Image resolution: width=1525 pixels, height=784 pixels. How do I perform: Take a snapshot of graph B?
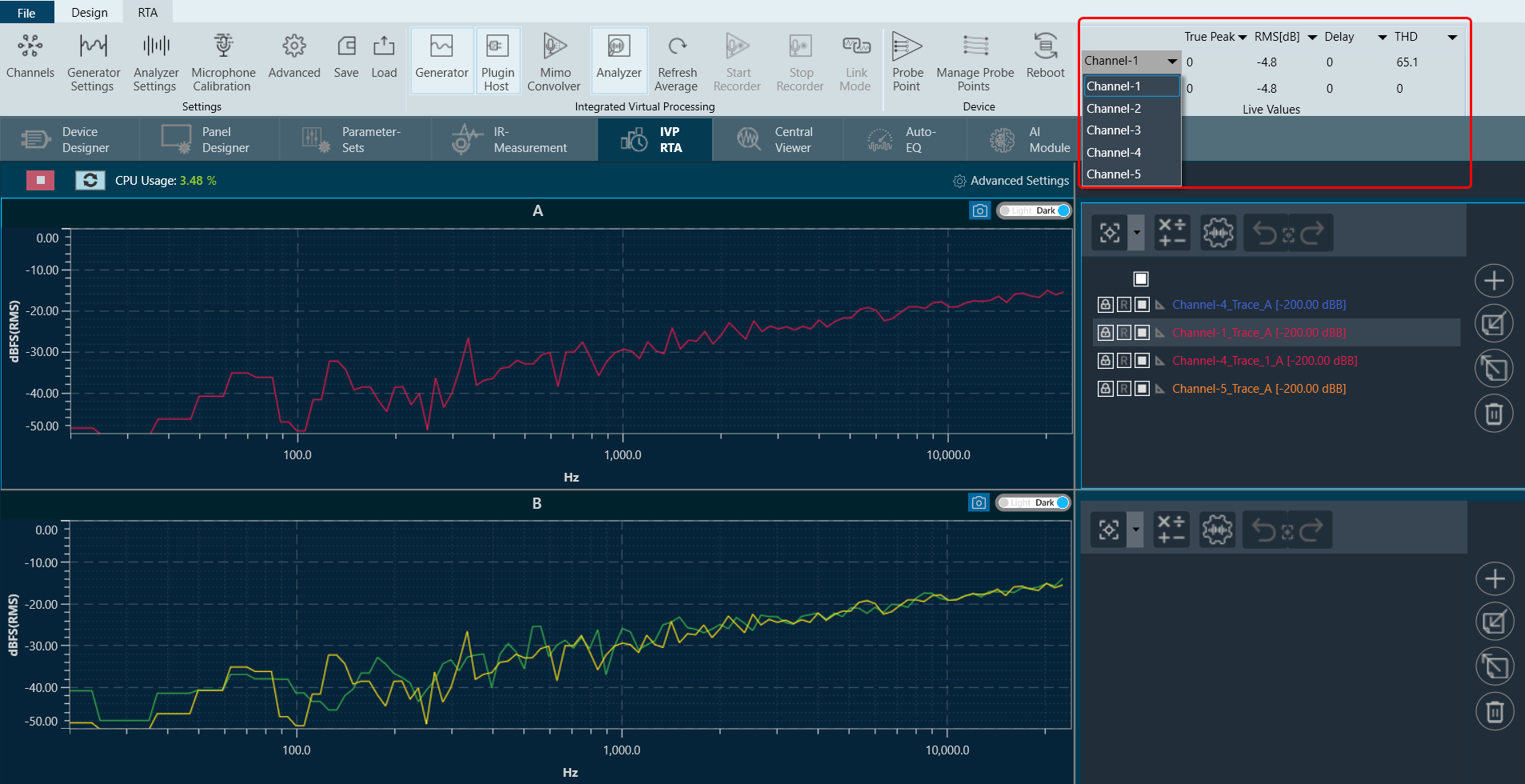979,502
